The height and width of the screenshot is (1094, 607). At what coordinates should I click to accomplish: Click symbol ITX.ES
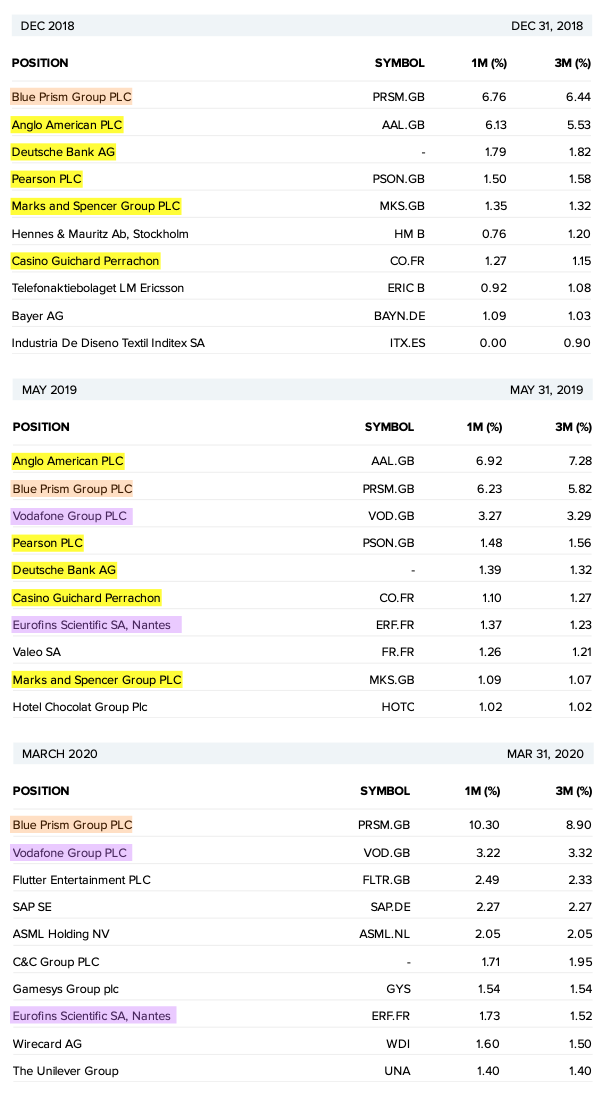(x=407, y=343)
